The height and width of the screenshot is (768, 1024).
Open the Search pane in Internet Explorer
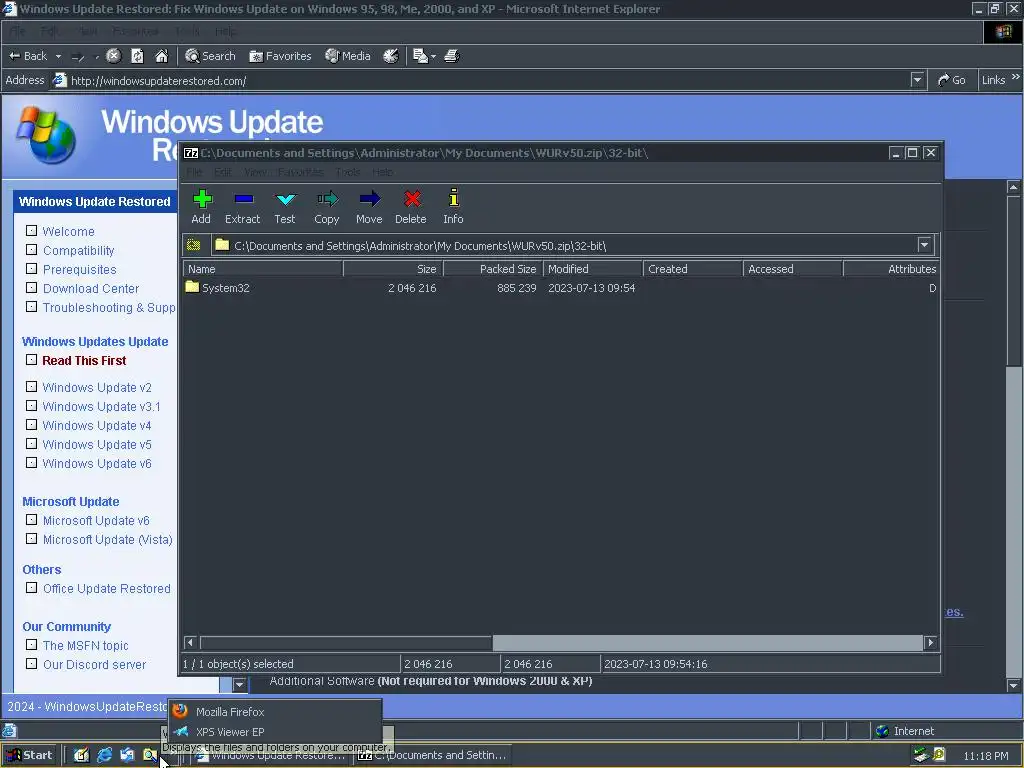pyautogui.click(x=210, y=56)
